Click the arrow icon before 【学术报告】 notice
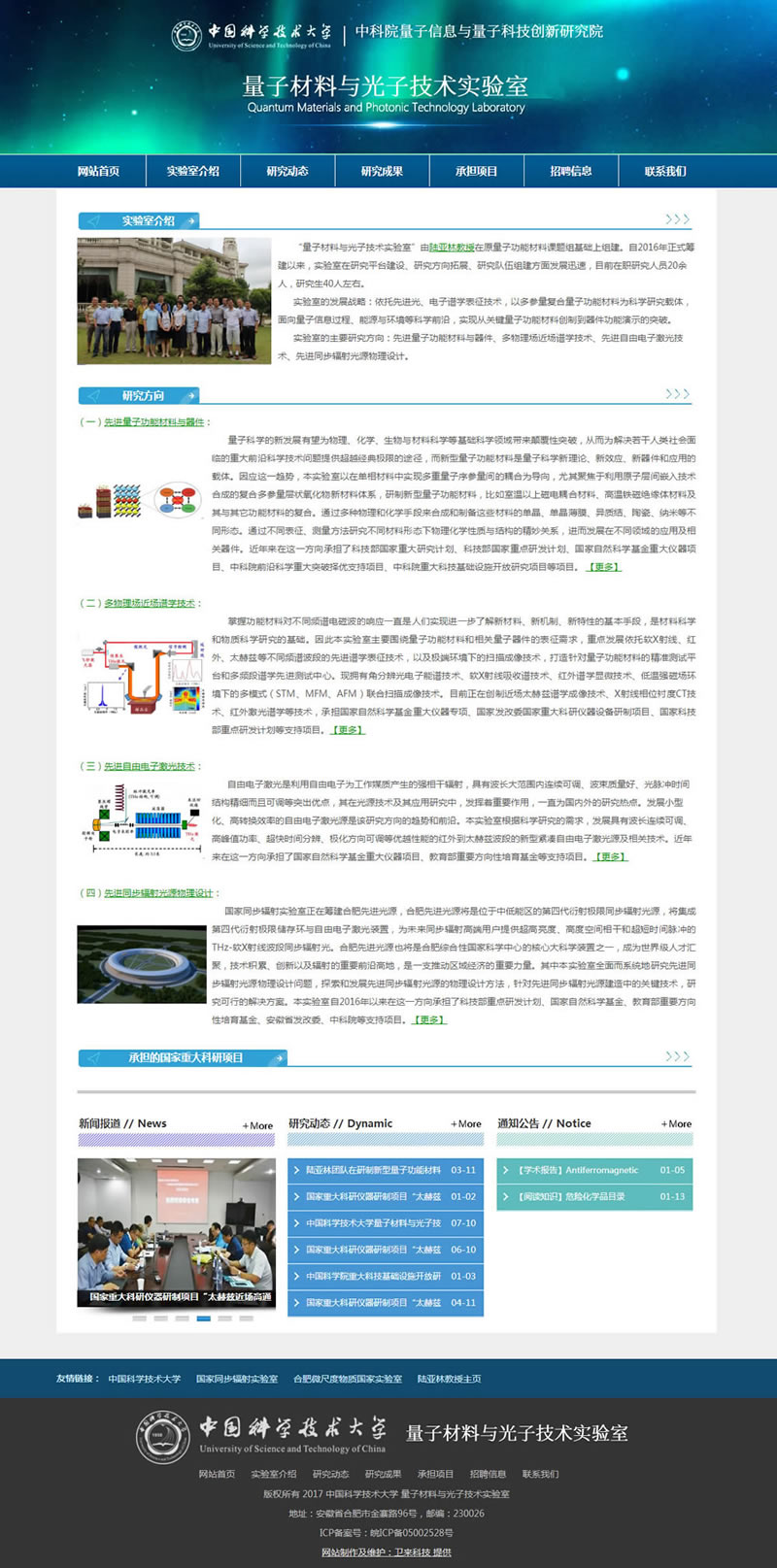The width and height of the screenshot is (777, 1568). pyautogui.click(x=506, y=1170)
